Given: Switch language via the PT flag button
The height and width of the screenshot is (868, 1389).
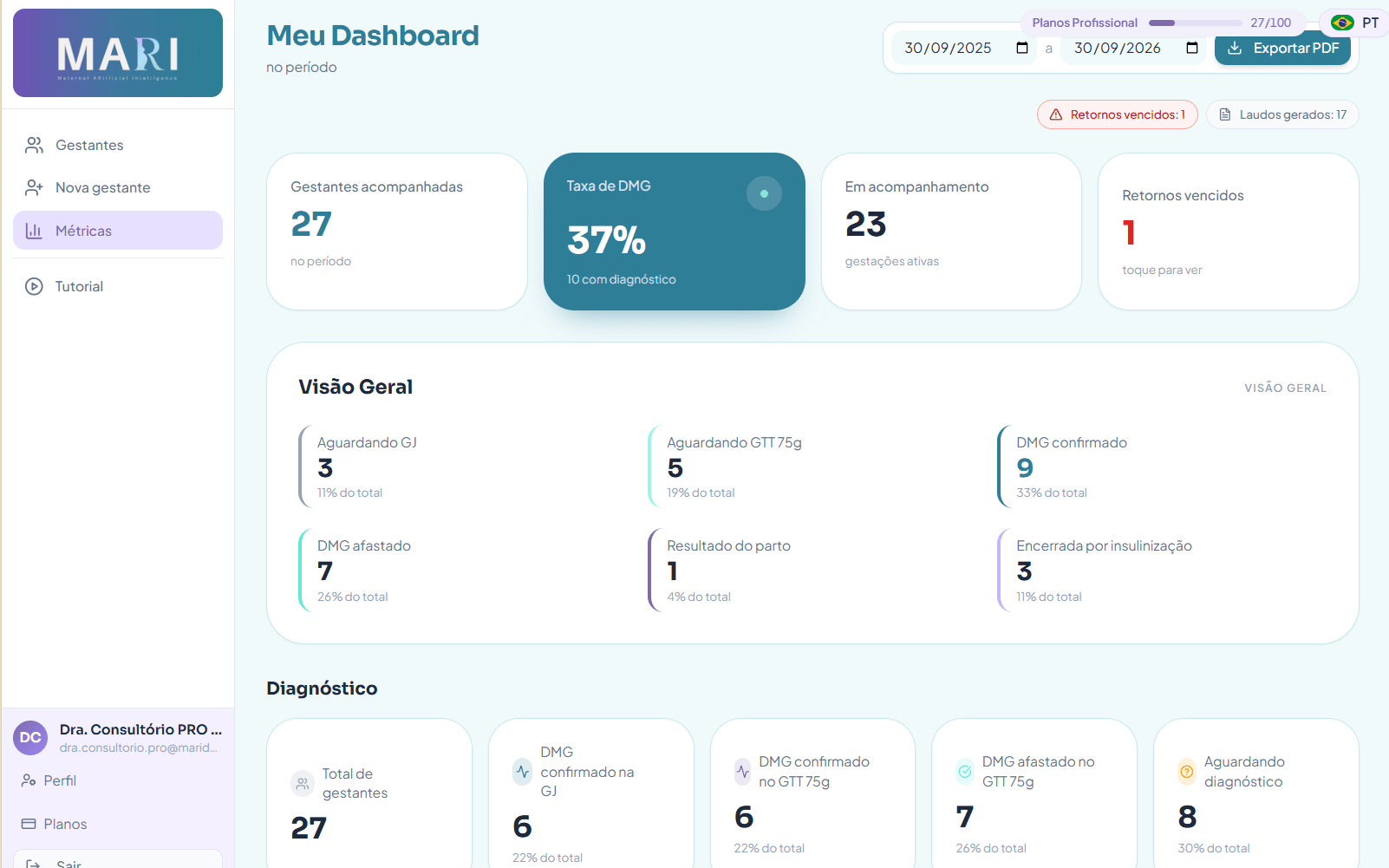Looking at the screenshot, I should click(1354, 23).
